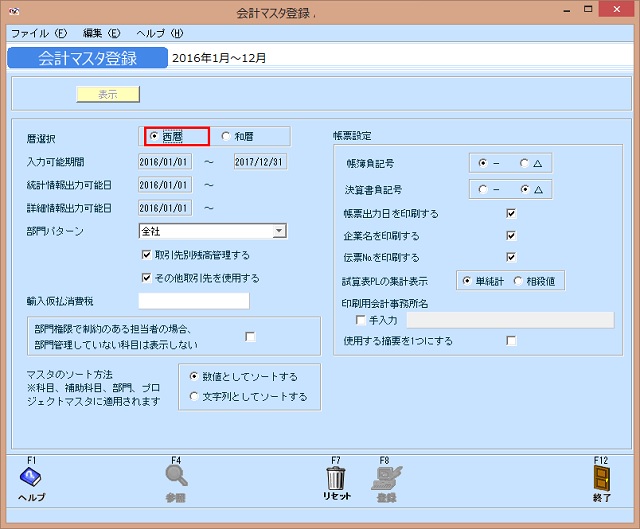The width and height of the screenshot is (640, 529).
Task: Click the F7 リセット trash icon
Action: click(336, 478)
